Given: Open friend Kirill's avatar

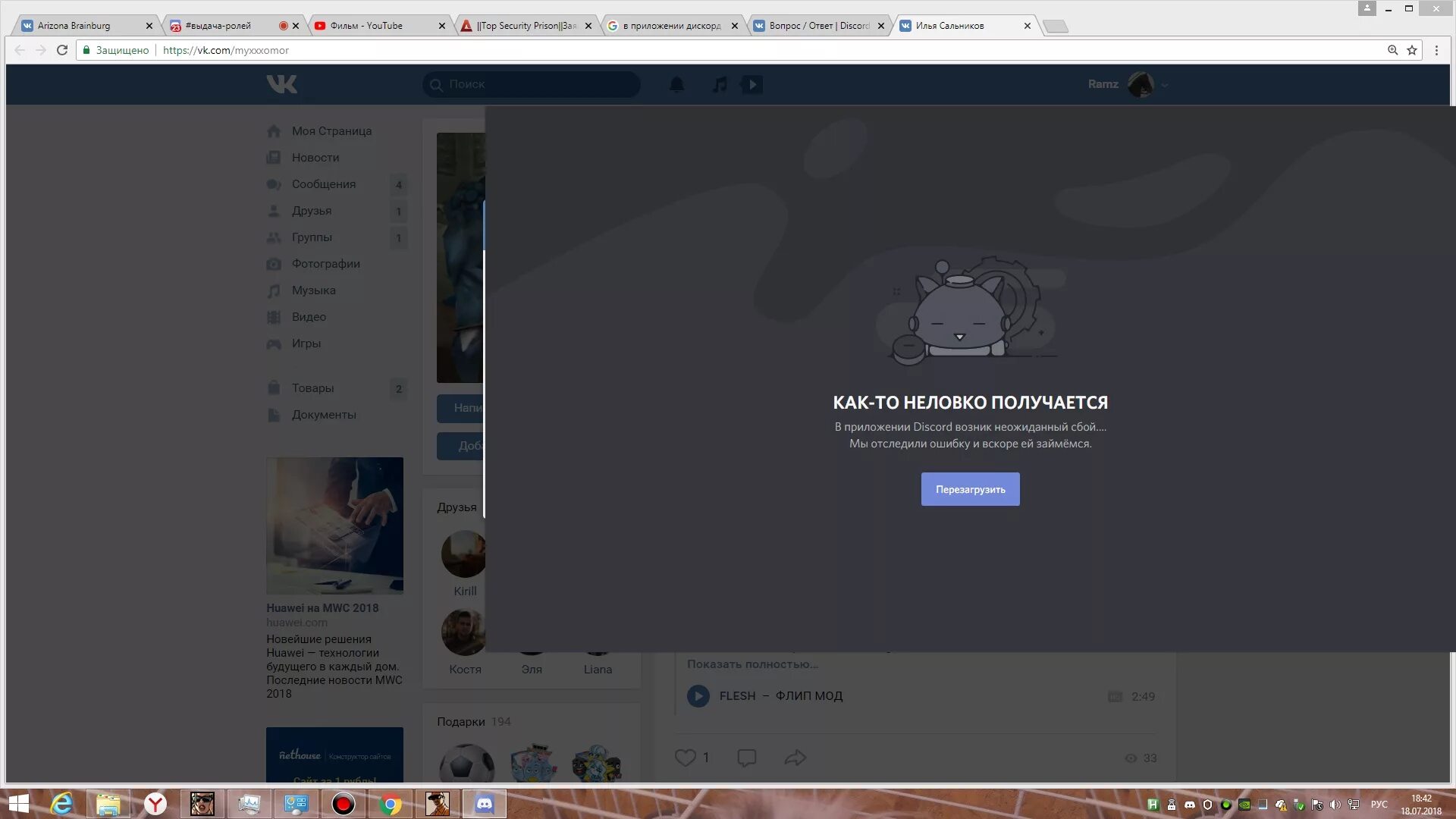Looking at the screenshot, I should click(463, 554).
